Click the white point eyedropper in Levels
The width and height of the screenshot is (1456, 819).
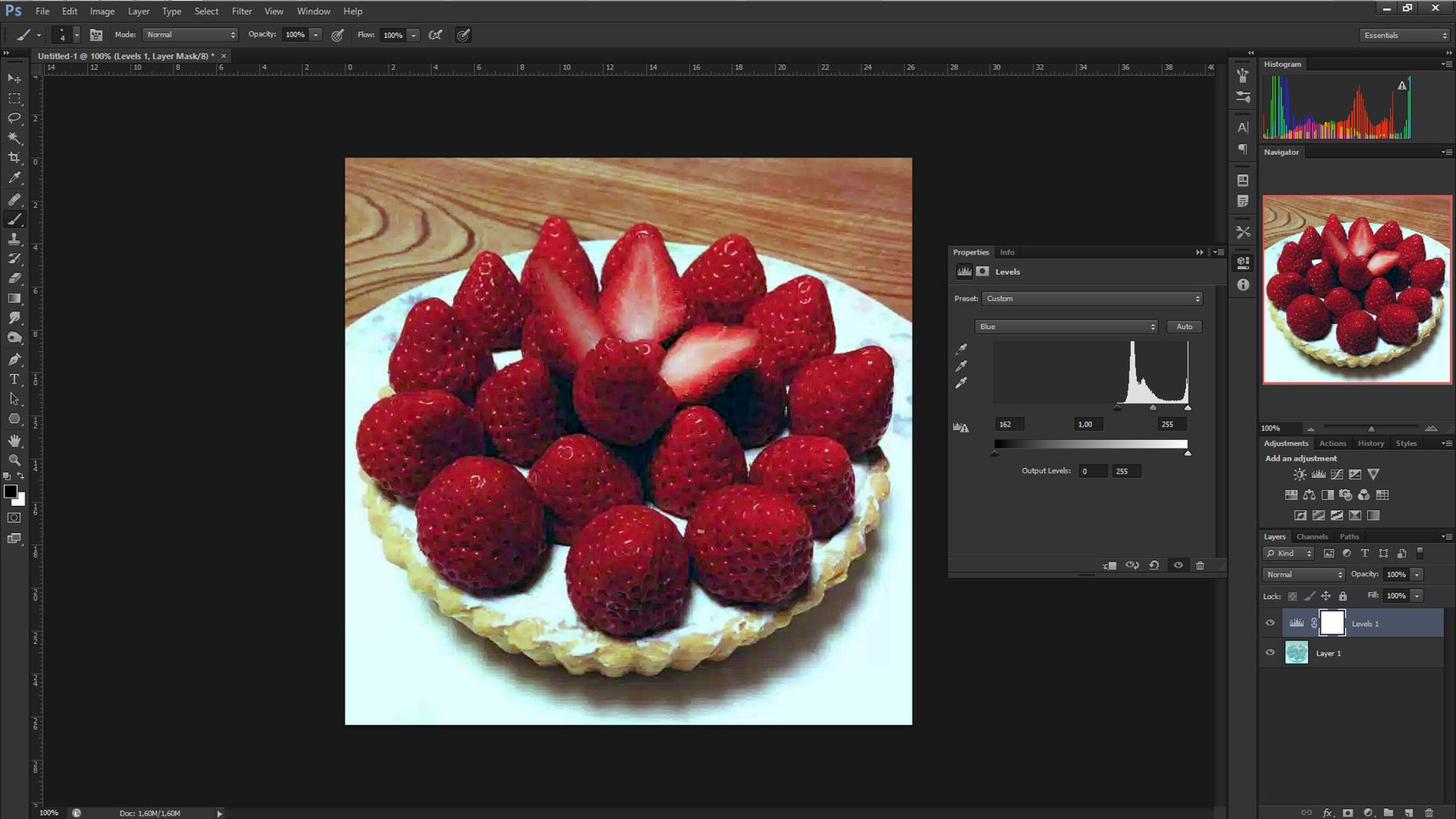tap(961, 383)
